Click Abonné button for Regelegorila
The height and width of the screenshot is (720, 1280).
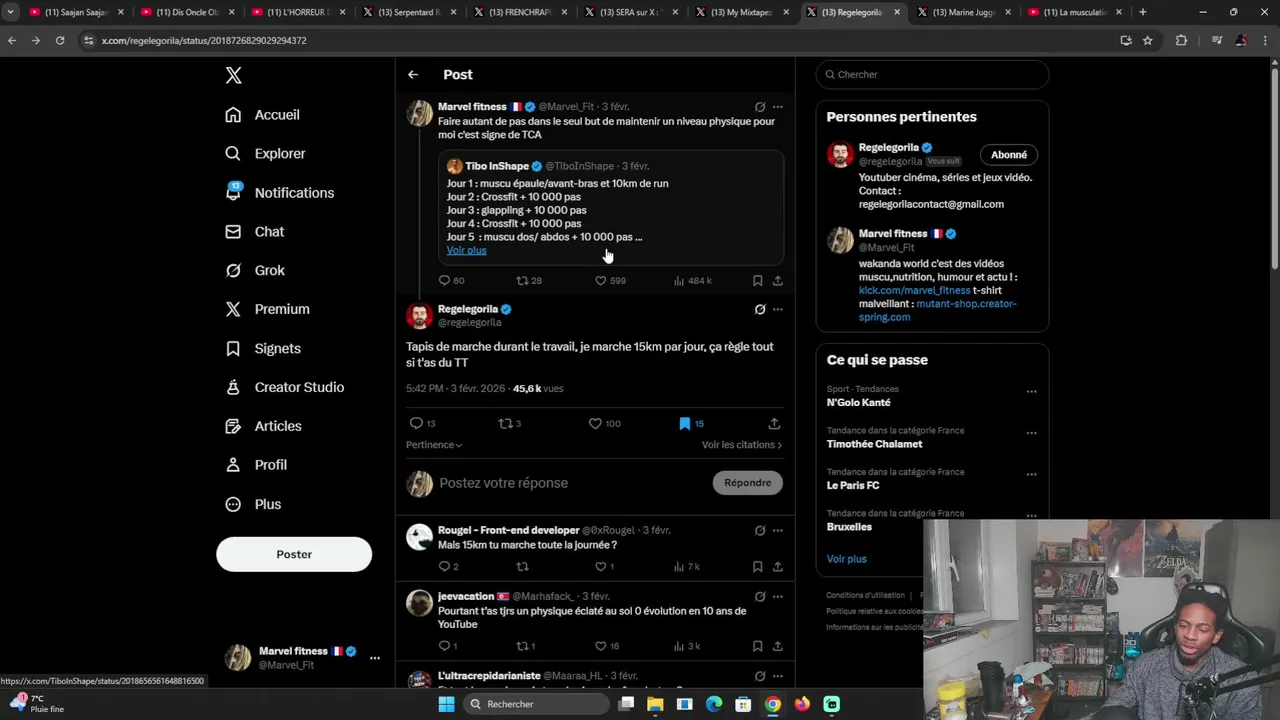[1009, 155]
